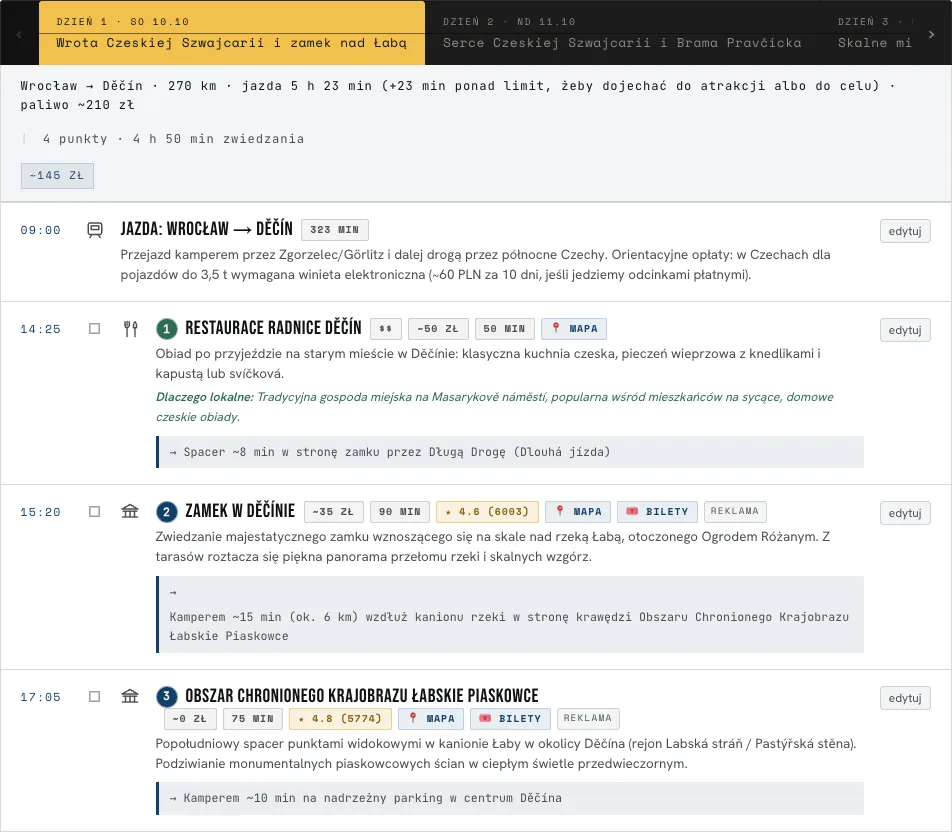This screenshot has width=952, height=832.
Task: Open the Dzień 3 Skalne tab
Action: (874, 33)
